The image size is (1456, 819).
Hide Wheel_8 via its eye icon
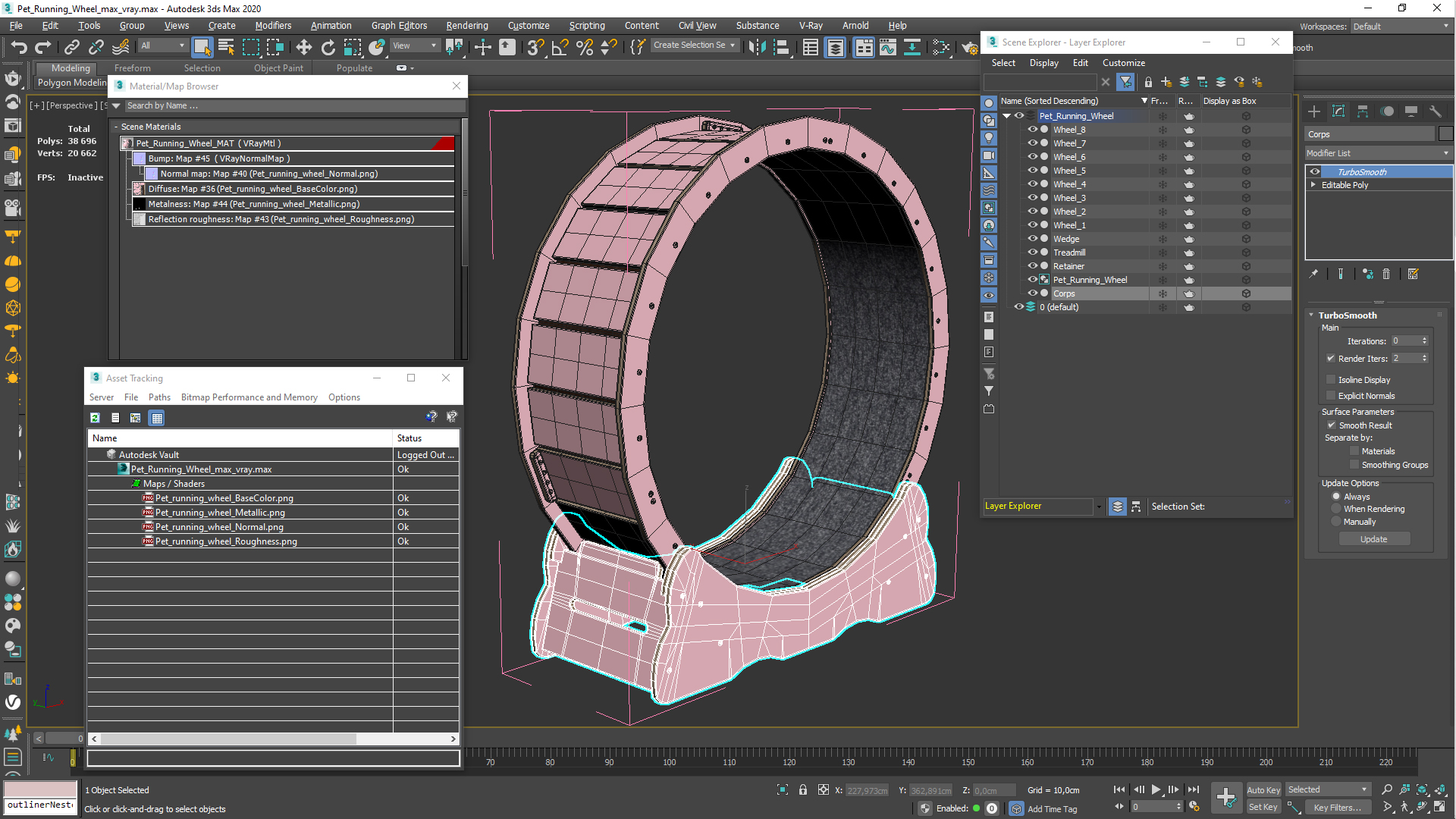[x=1032, y=130]
